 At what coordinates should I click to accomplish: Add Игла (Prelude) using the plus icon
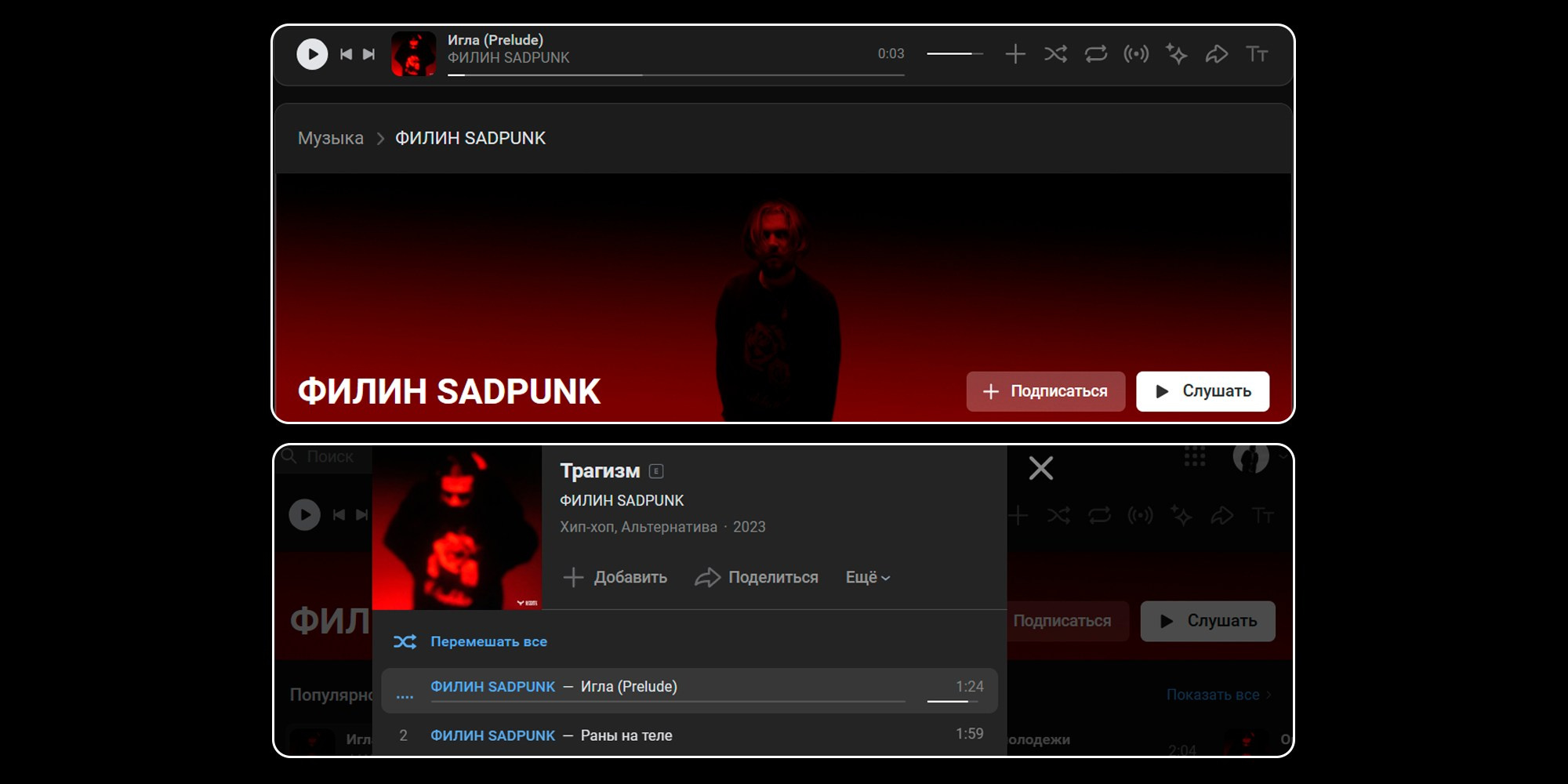click(1016, 54)
